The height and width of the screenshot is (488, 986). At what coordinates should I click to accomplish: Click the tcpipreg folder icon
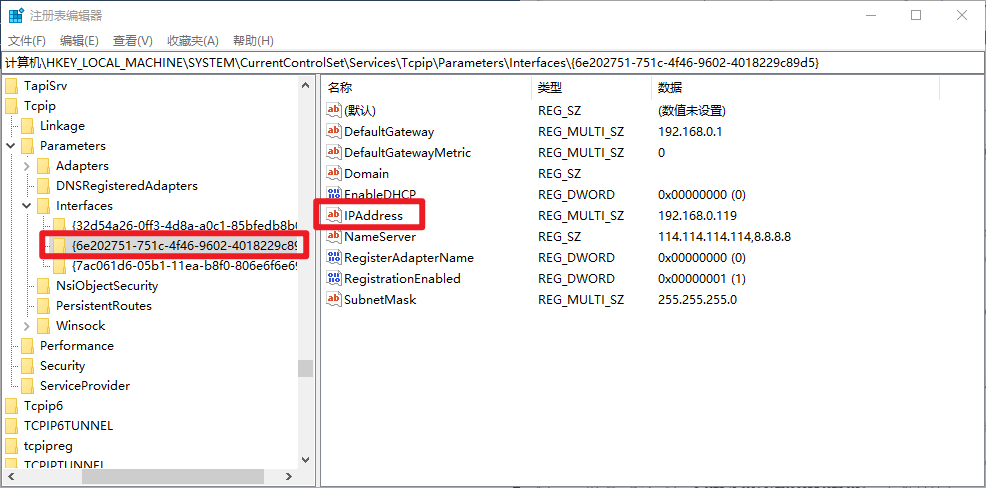[x=11, y=446]
